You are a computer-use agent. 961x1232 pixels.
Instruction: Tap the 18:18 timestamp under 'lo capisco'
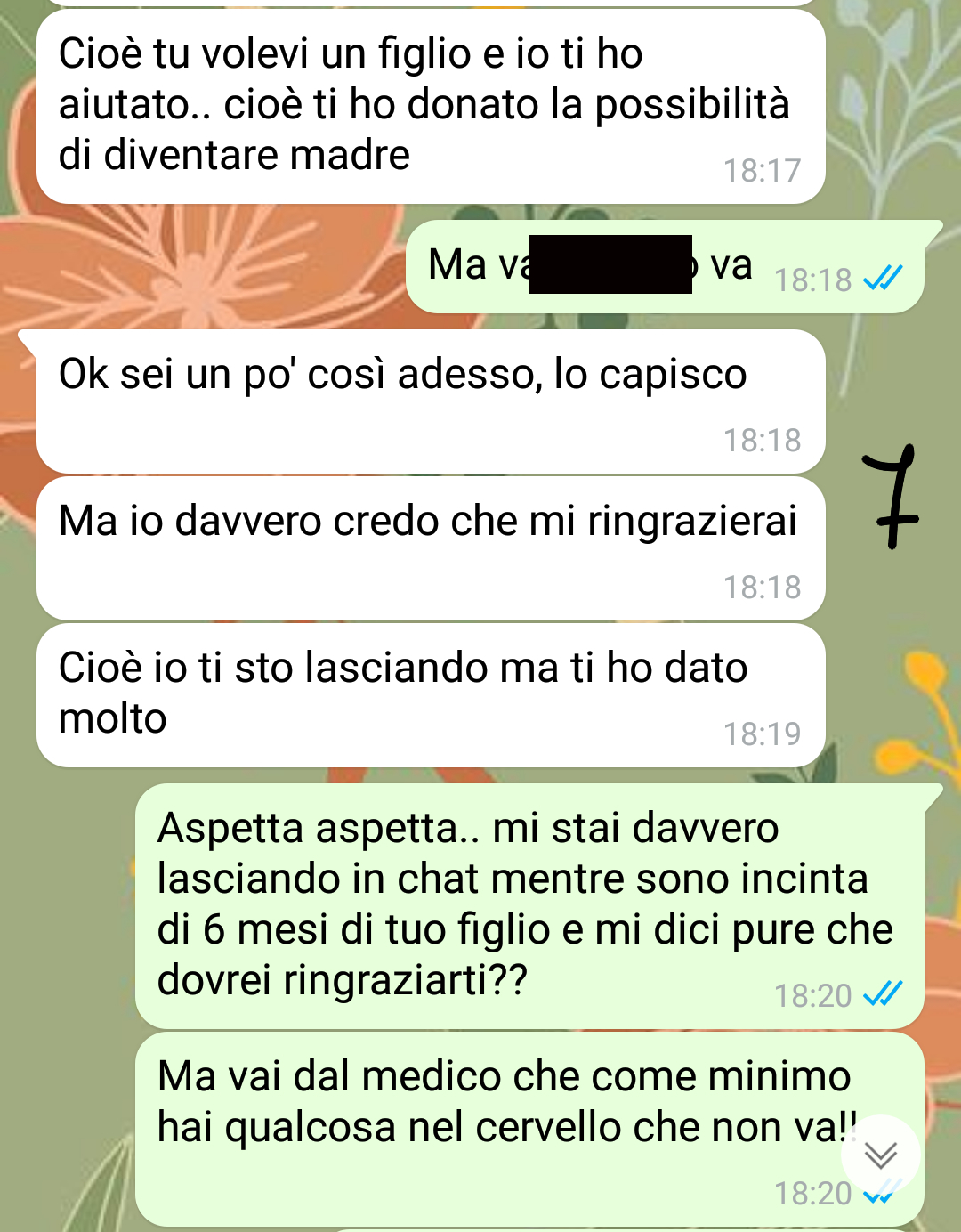tap(762, 440)
